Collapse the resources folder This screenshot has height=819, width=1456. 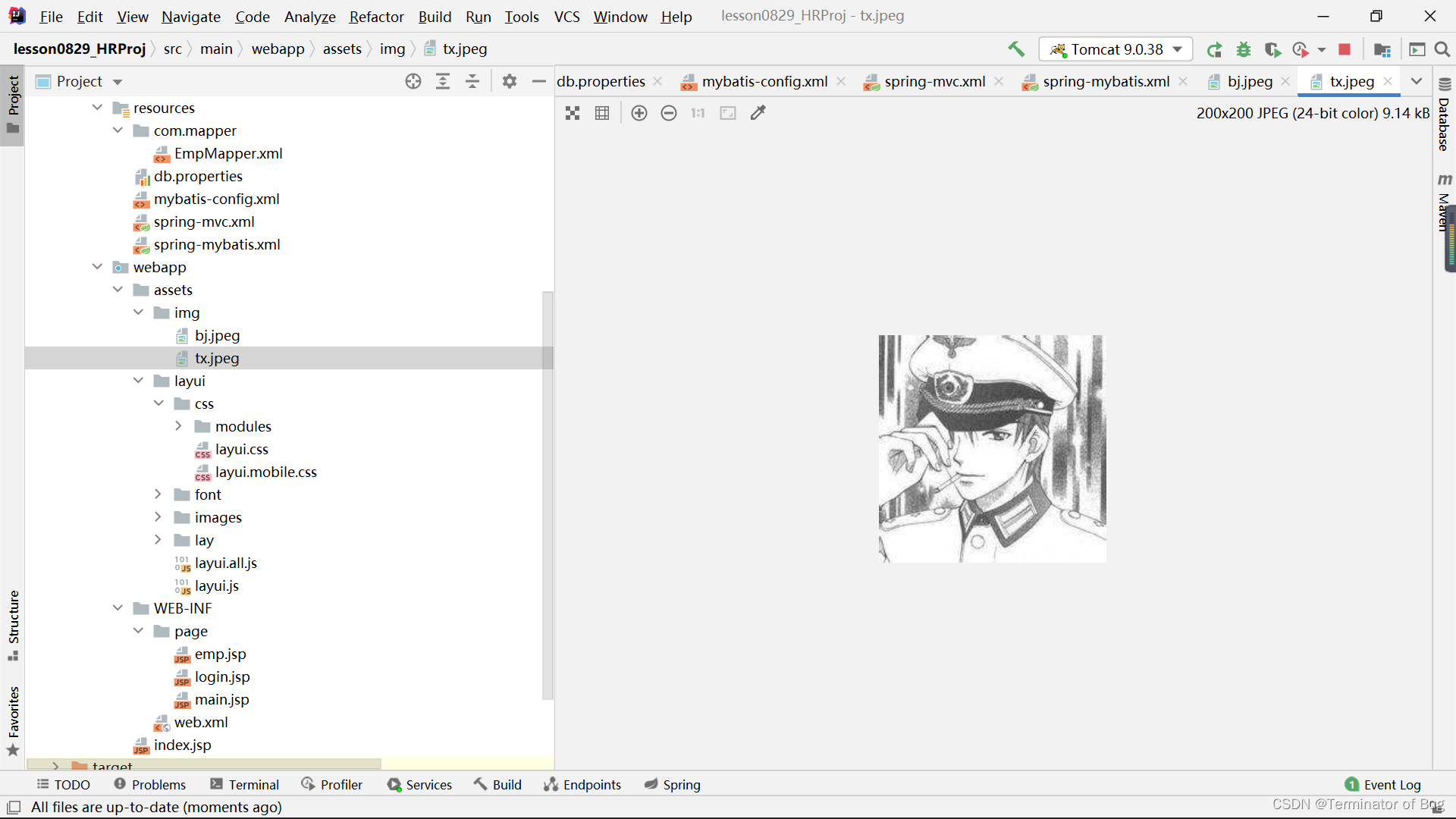click(97, 108)
